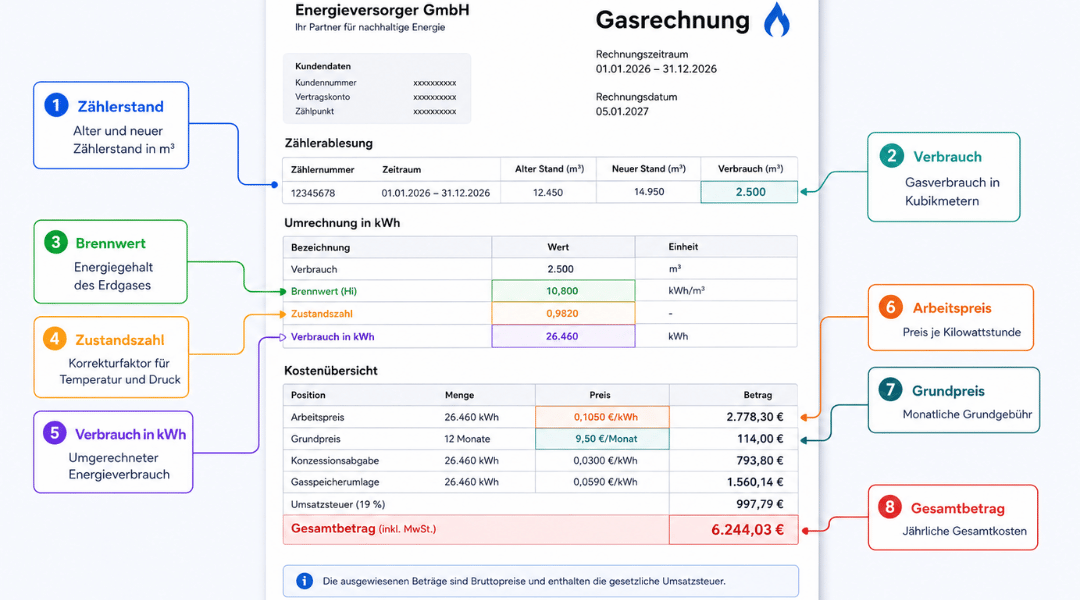Click the Konzessionsabgabe price 0,0300 €/kWh

pos(605,460)
